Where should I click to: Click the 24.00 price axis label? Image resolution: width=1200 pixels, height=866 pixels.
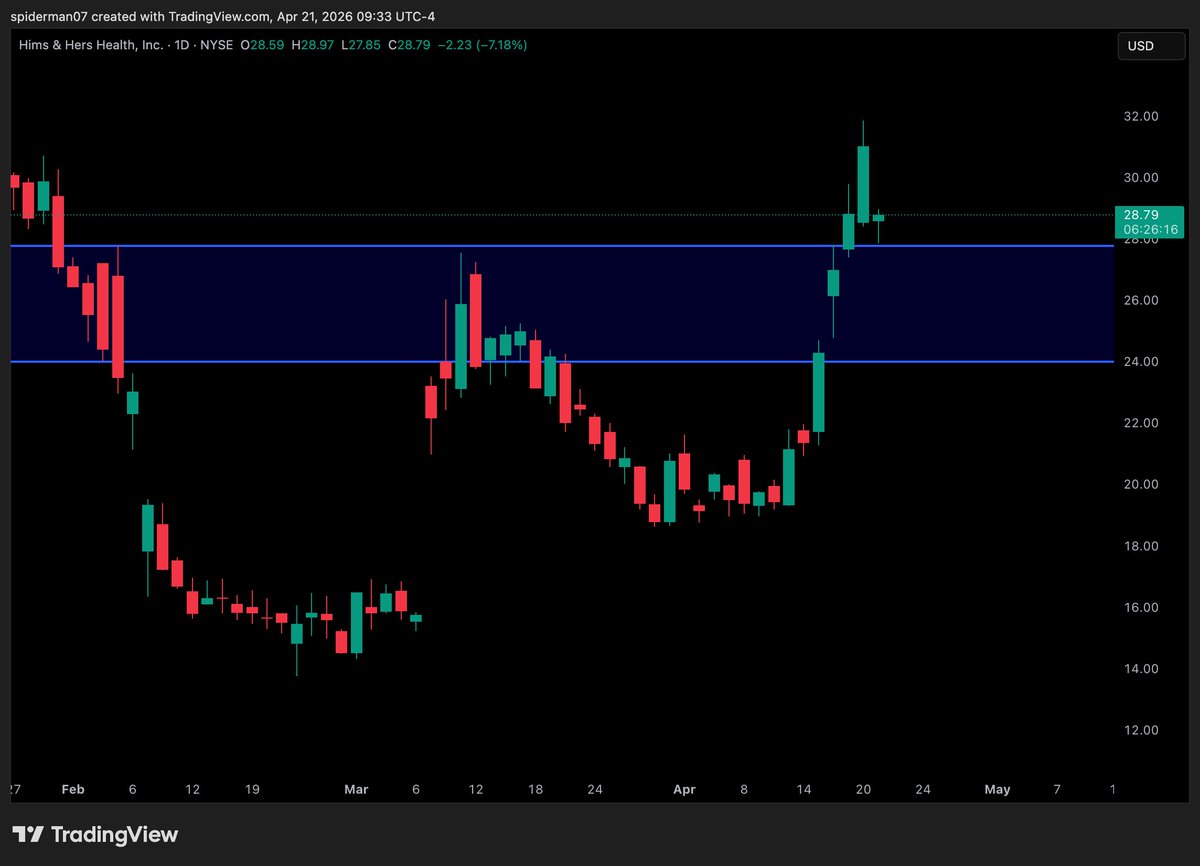click(x=1141, y=362)
